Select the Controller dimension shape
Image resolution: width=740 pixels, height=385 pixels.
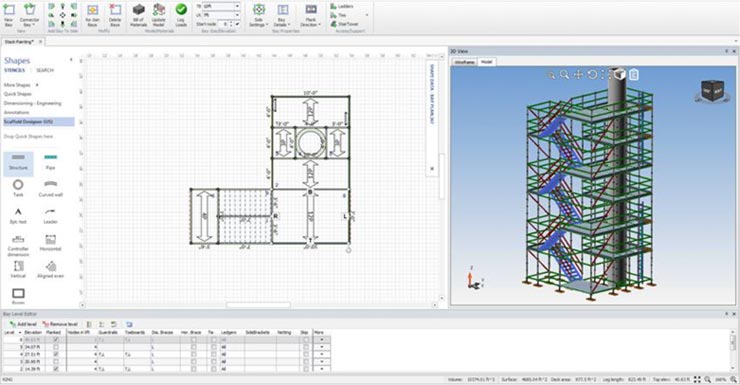tap(18, 245)
